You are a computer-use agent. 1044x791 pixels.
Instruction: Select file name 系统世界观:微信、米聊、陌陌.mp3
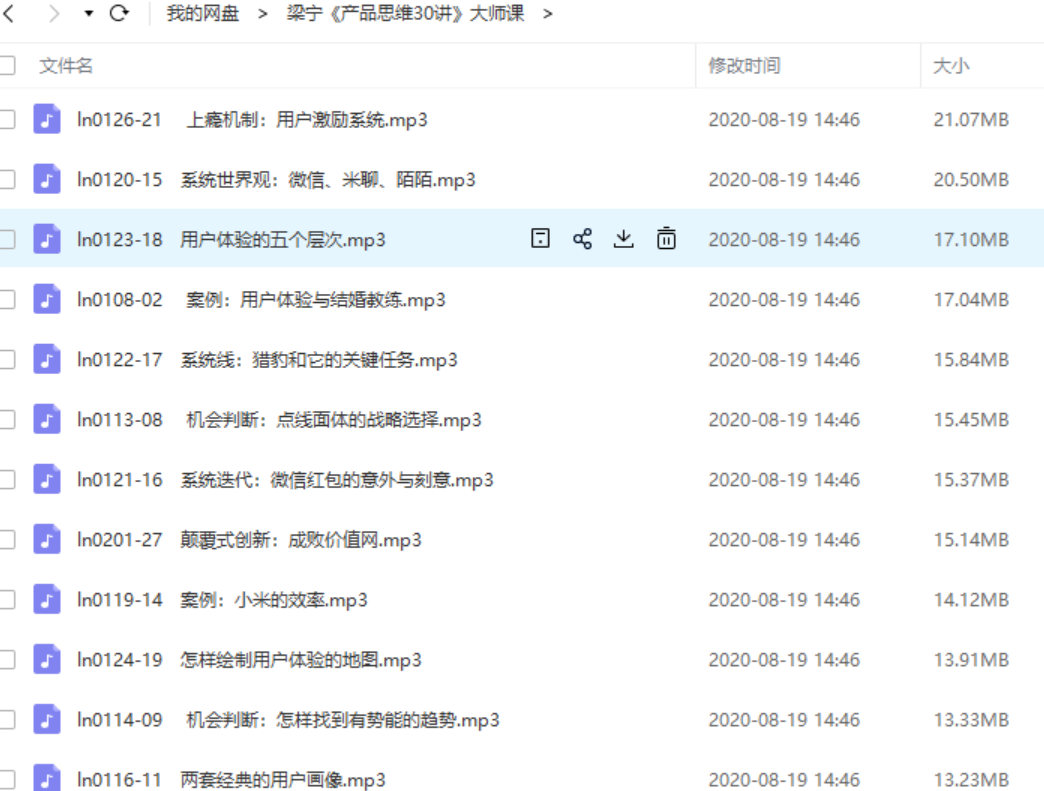pos(328,180)
